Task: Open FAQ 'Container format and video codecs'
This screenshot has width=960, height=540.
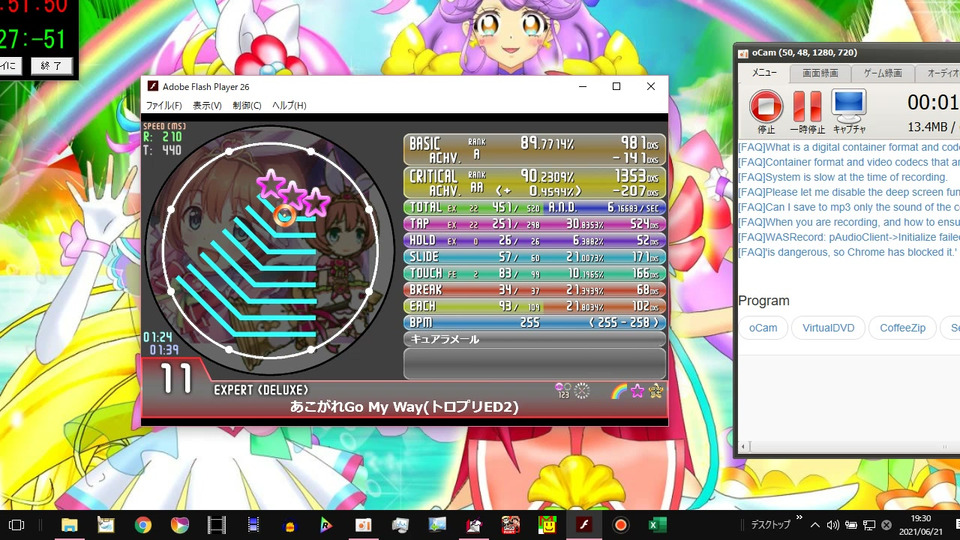Action: [849, 162]
